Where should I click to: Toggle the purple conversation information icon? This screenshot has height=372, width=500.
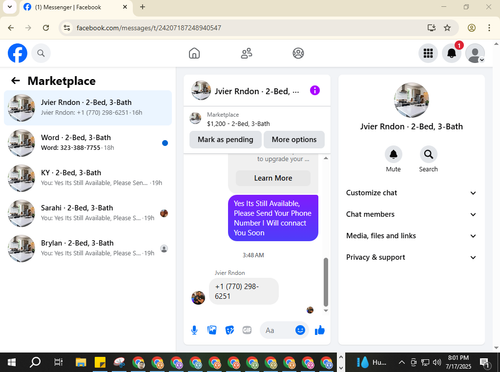[x=315, y=90]
